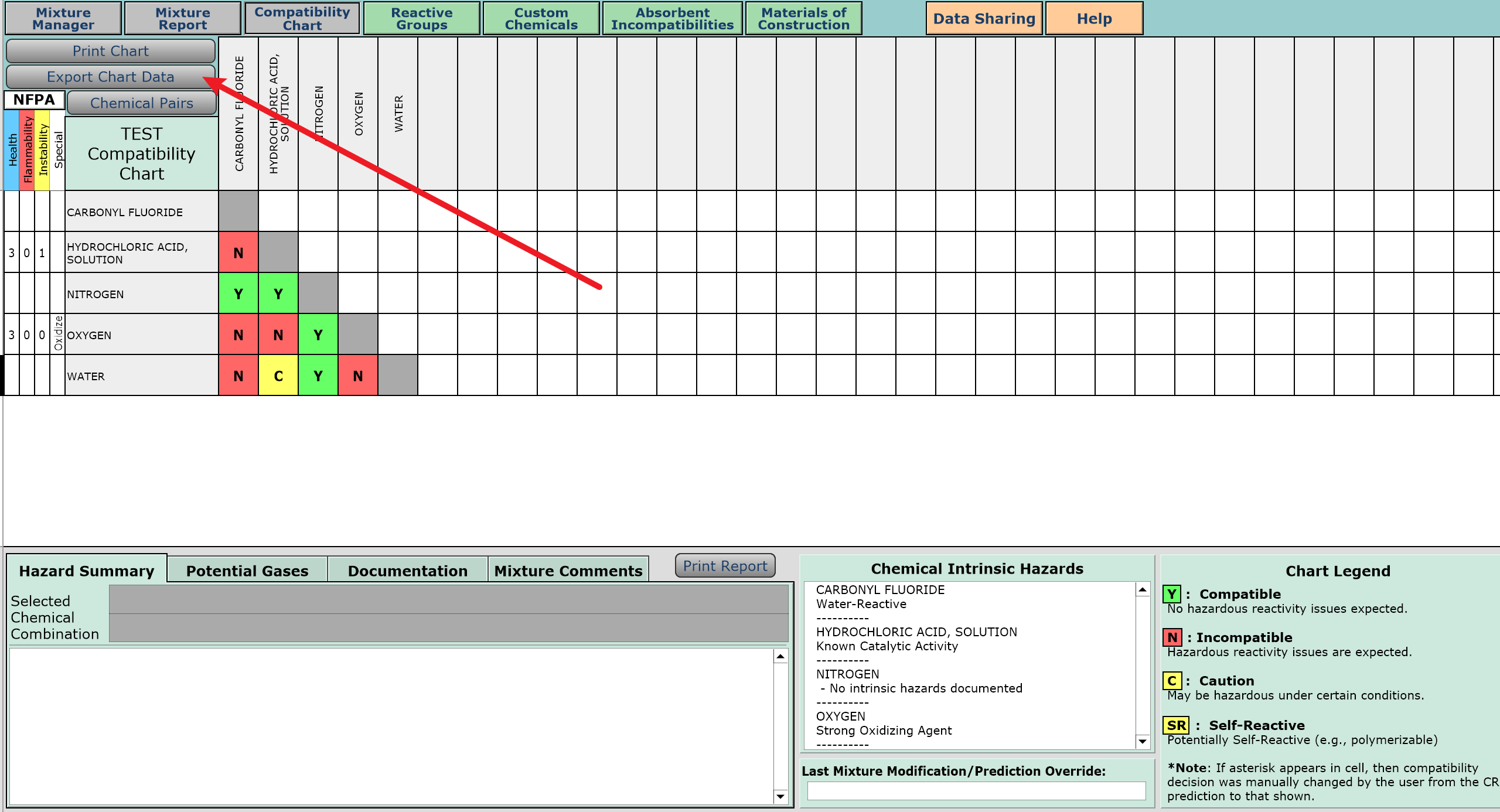The height and width of the screenshot is (812, 1500).
Task: Select the Nitrogen–Hydrochloric Acid Y cell
Action: tap(278, 294)
